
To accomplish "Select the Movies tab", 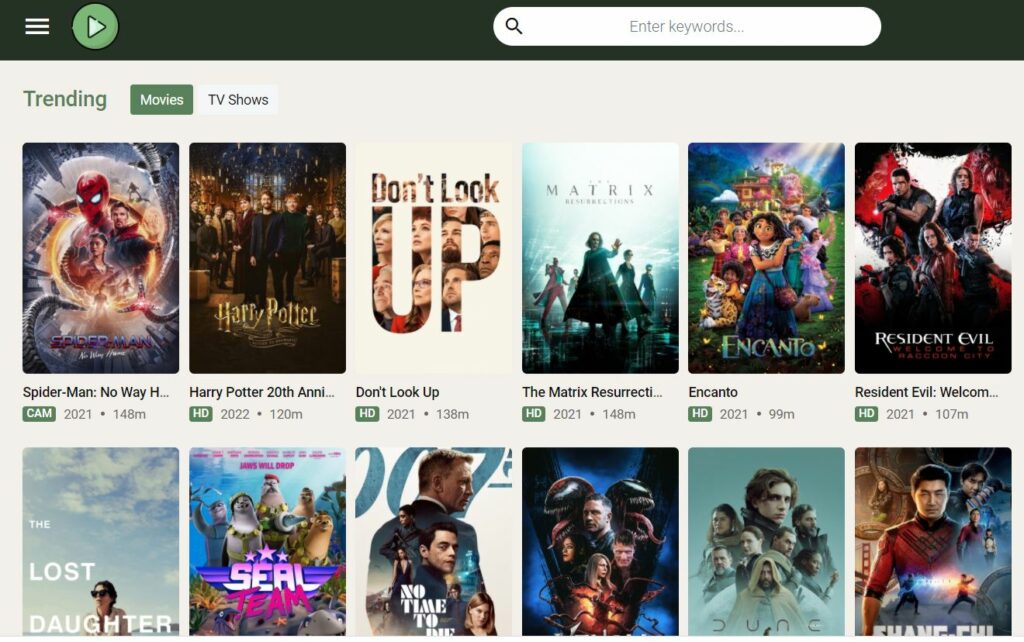I will (161, 99).
